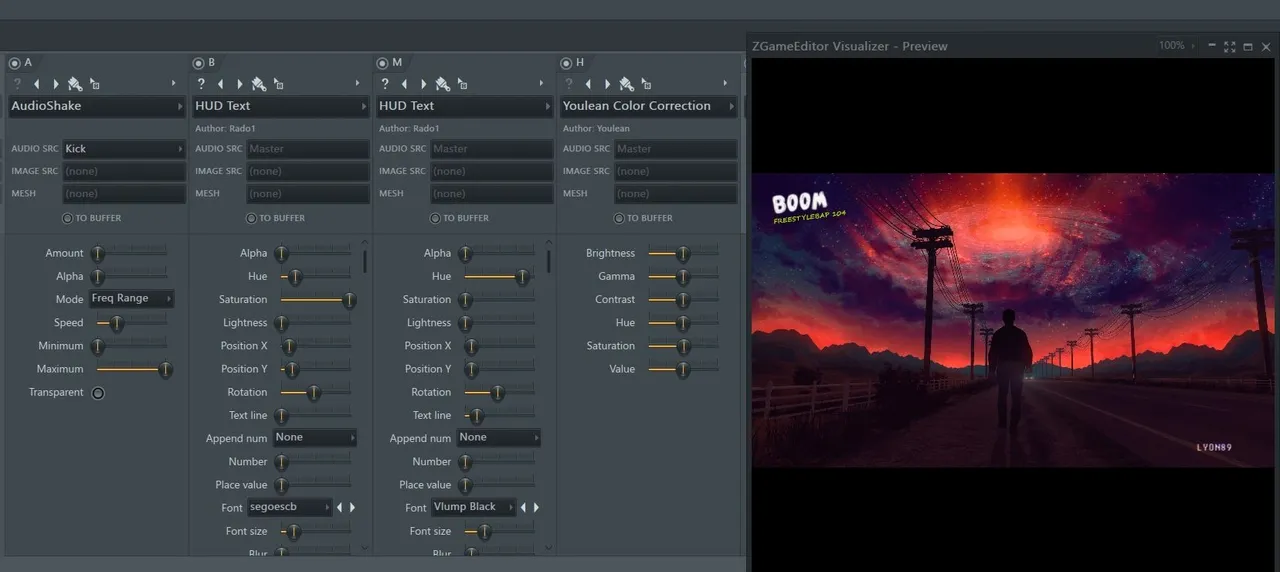1280x572 pixels.
Task: Toggle fullscreen in the Preview window
Action: (x=1230, y=46)
